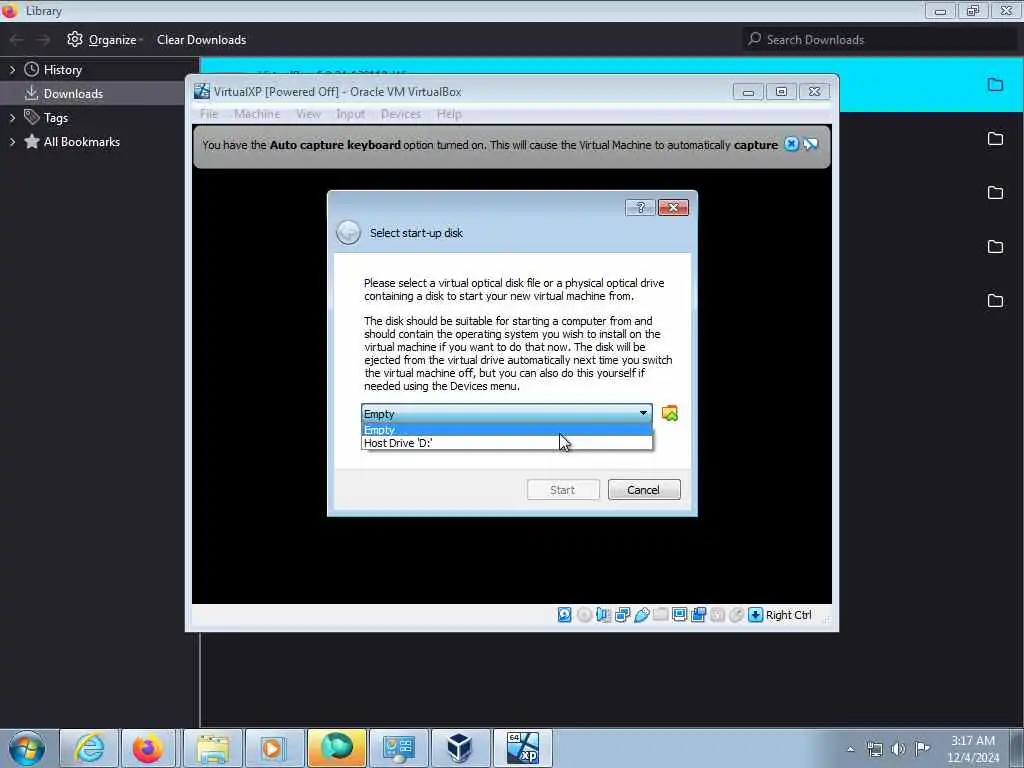Go back with the wizard back arrow
The height and width of the screenshot is (768, 1024).
coord(348,232)
